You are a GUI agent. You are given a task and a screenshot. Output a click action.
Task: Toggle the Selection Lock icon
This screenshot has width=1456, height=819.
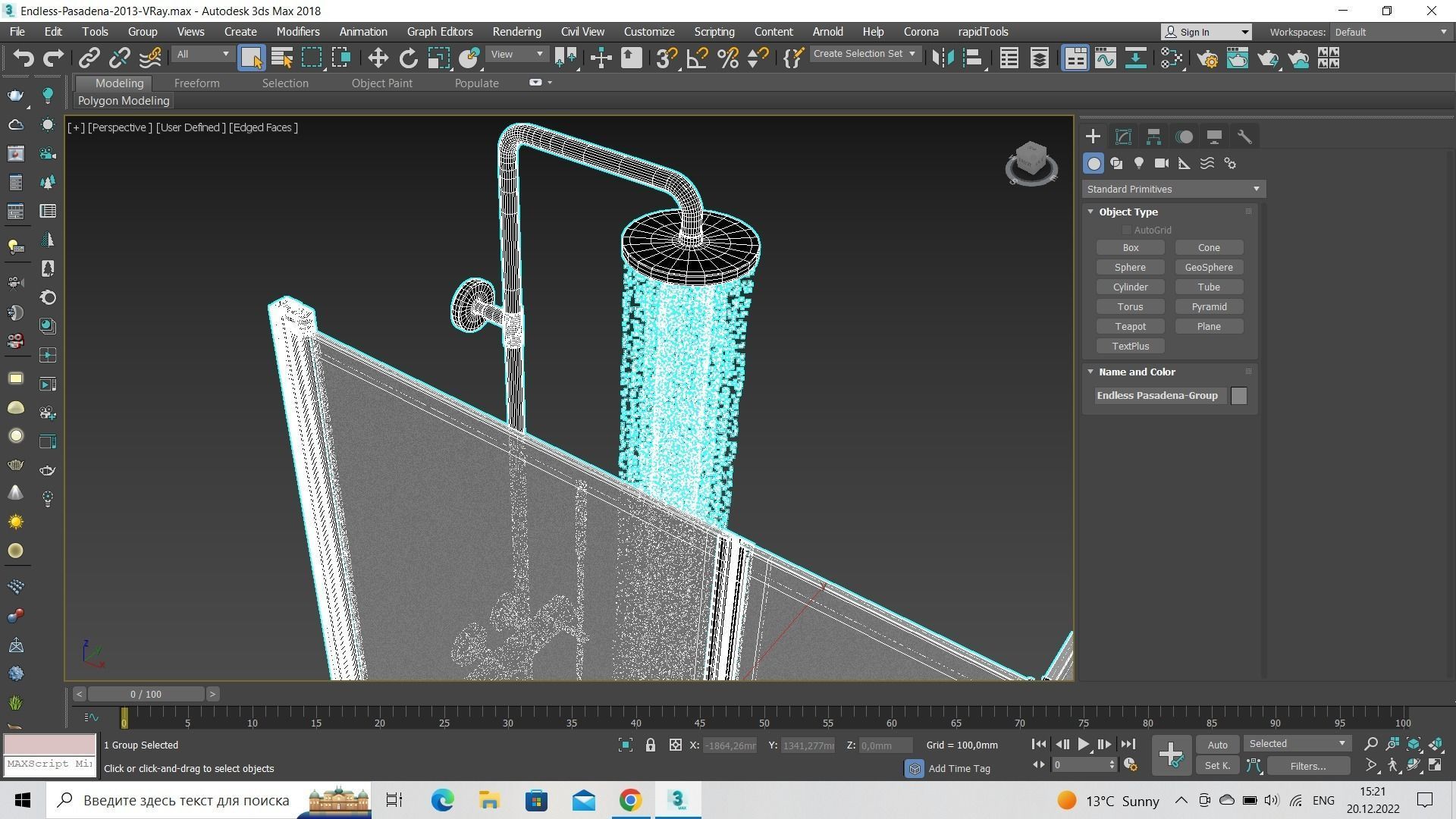650,745
